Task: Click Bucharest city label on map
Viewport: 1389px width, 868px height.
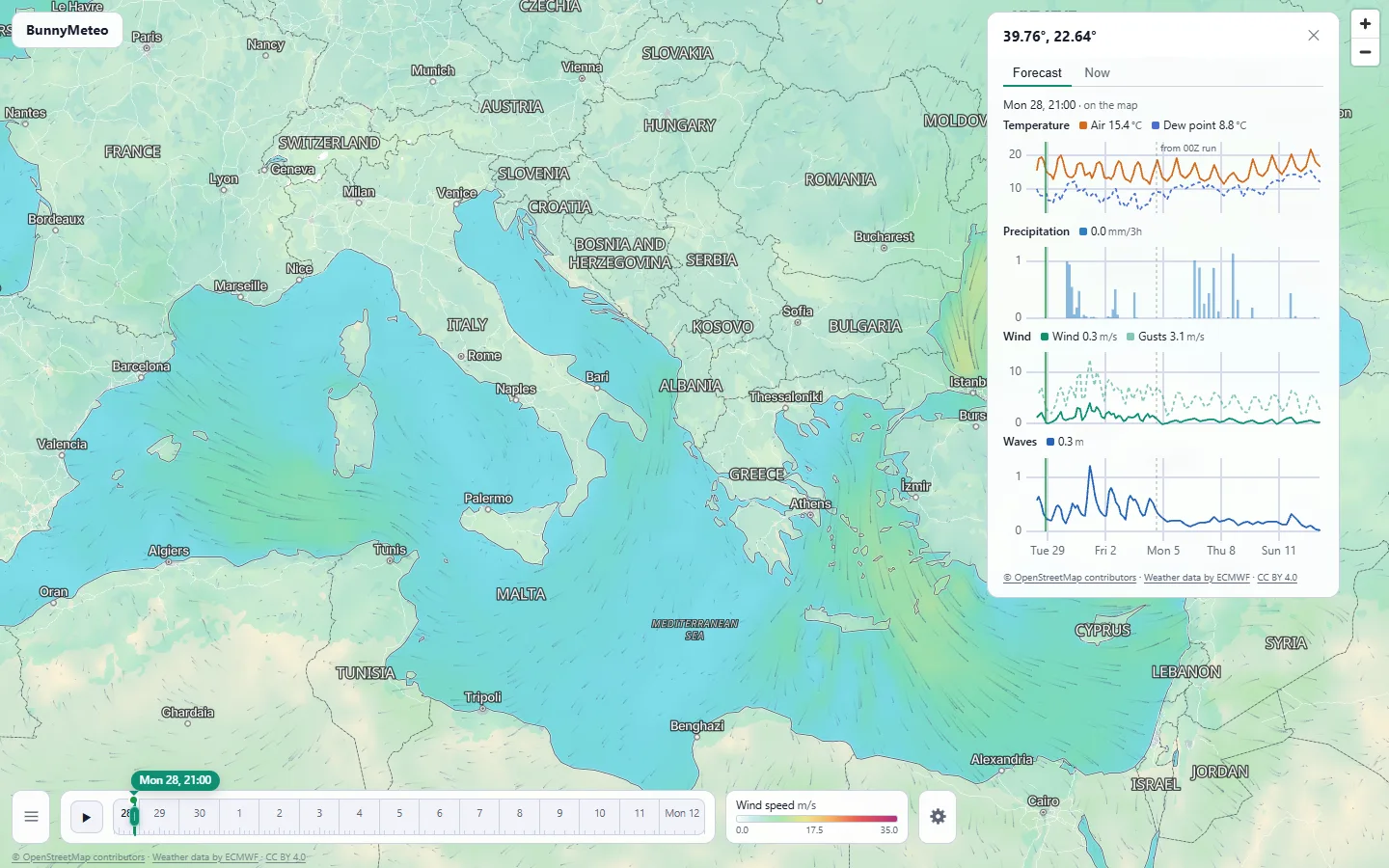Action: click(x=884, y=236)
